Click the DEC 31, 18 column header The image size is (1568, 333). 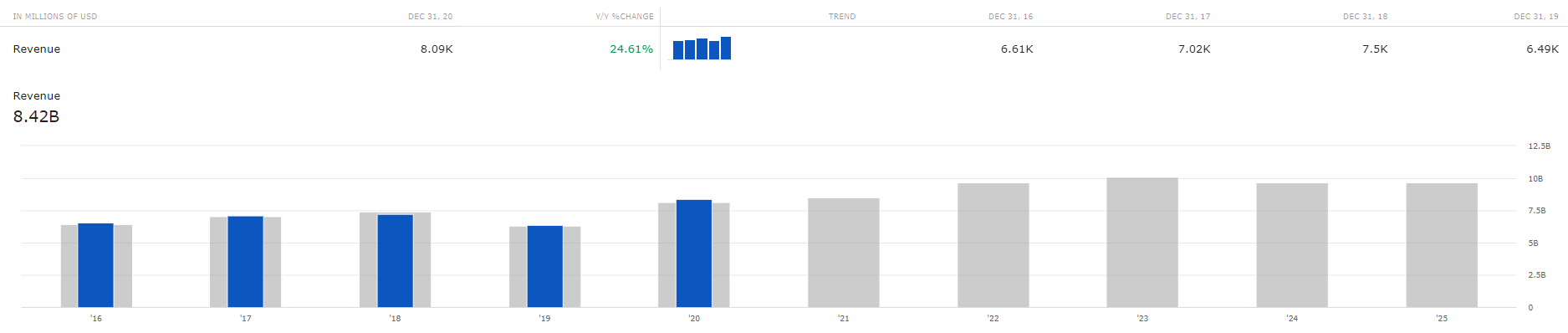coord(1366,17)
